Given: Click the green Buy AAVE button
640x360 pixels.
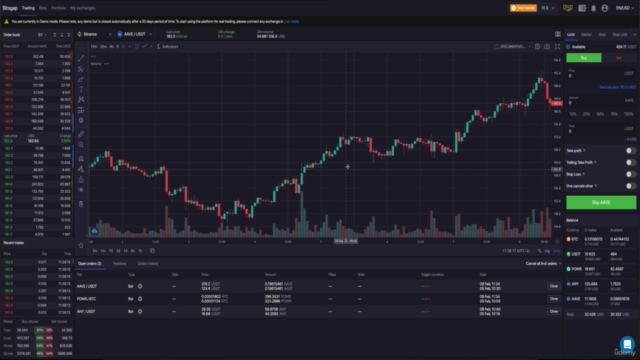Looking at the screenshot, I should point(601,202).
